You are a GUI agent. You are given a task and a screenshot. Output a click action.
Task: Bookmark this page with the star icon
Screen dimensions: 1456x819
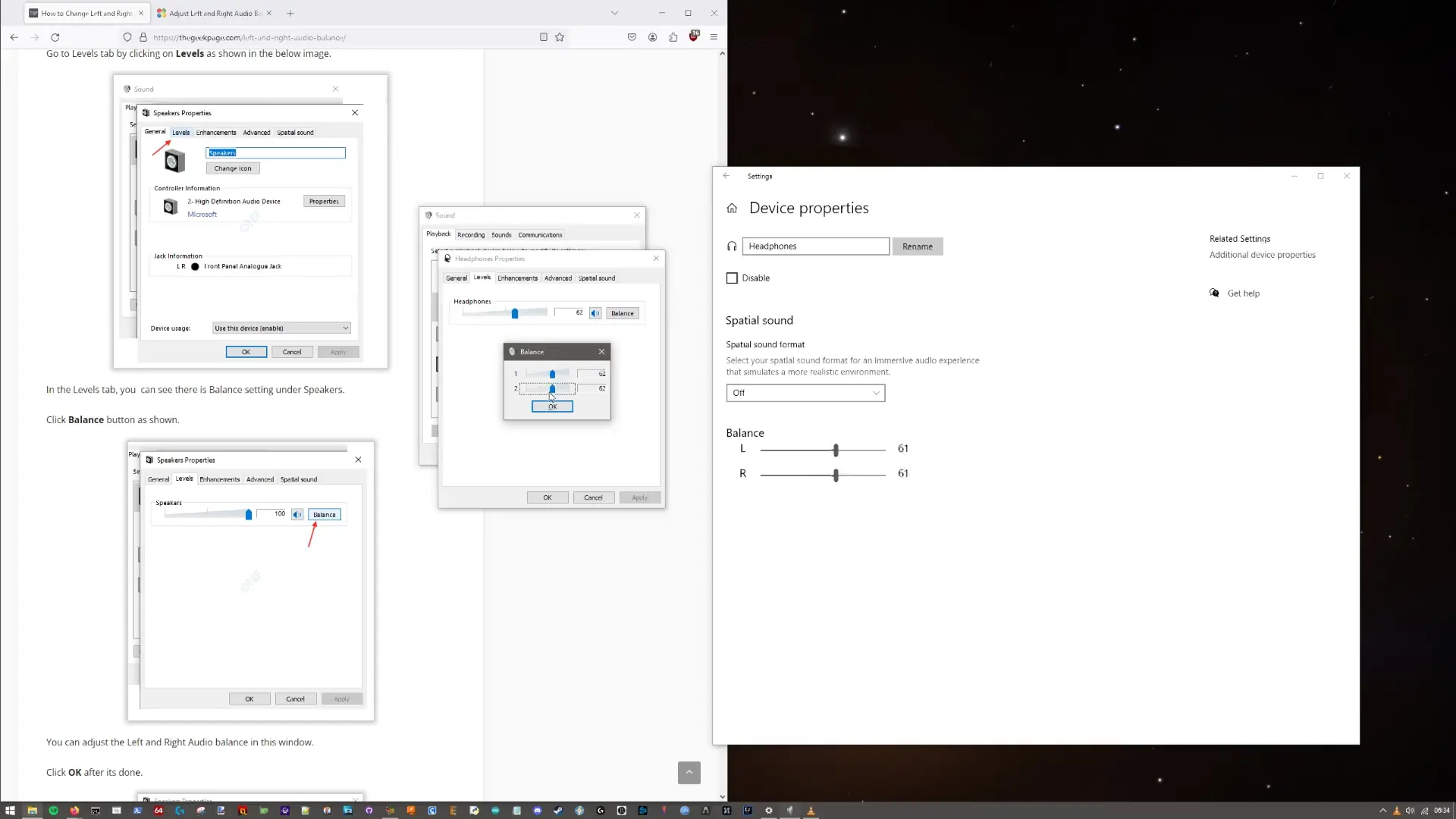560,37
